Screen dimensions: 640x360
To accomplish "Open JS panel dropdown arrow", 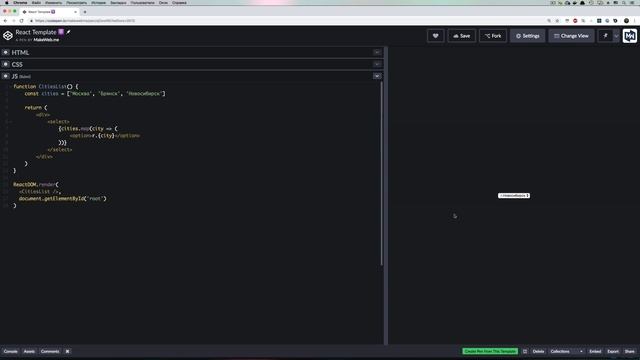I will click(x=377, y=76).
